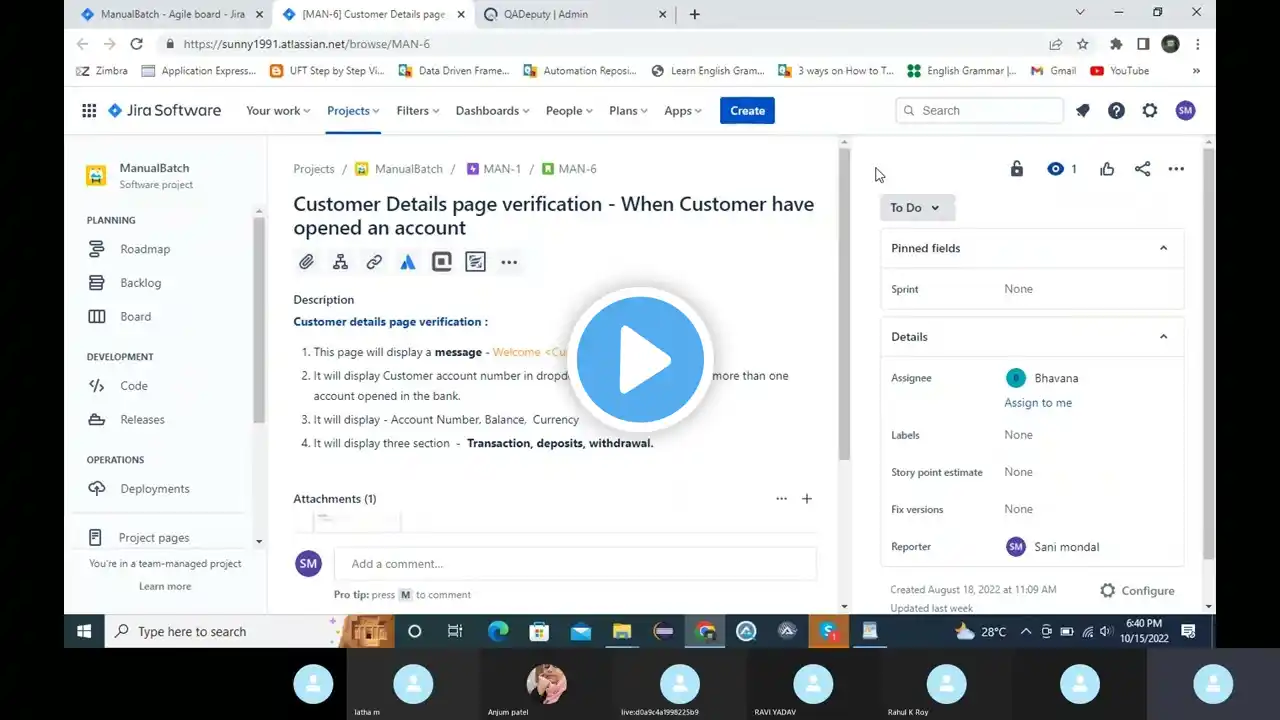The image size is (1280, 720).
Task: Open the Jira help menu
Action: [1116, 111]
